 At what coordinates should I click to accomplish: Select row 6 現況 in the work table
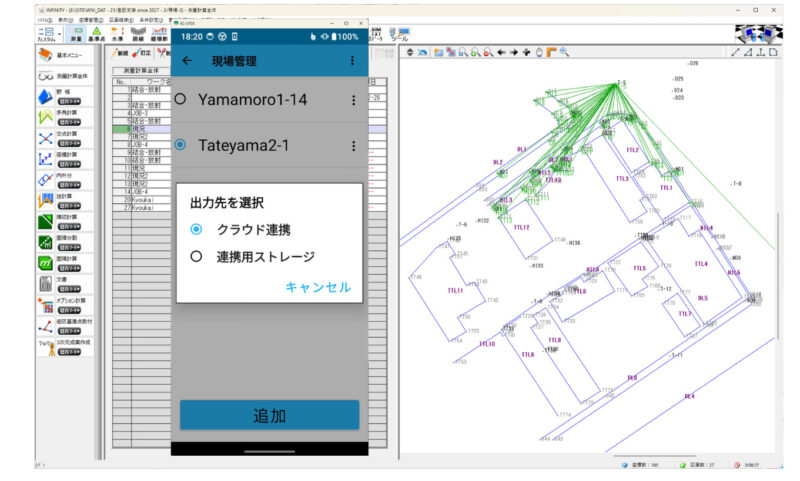(135, 129)
